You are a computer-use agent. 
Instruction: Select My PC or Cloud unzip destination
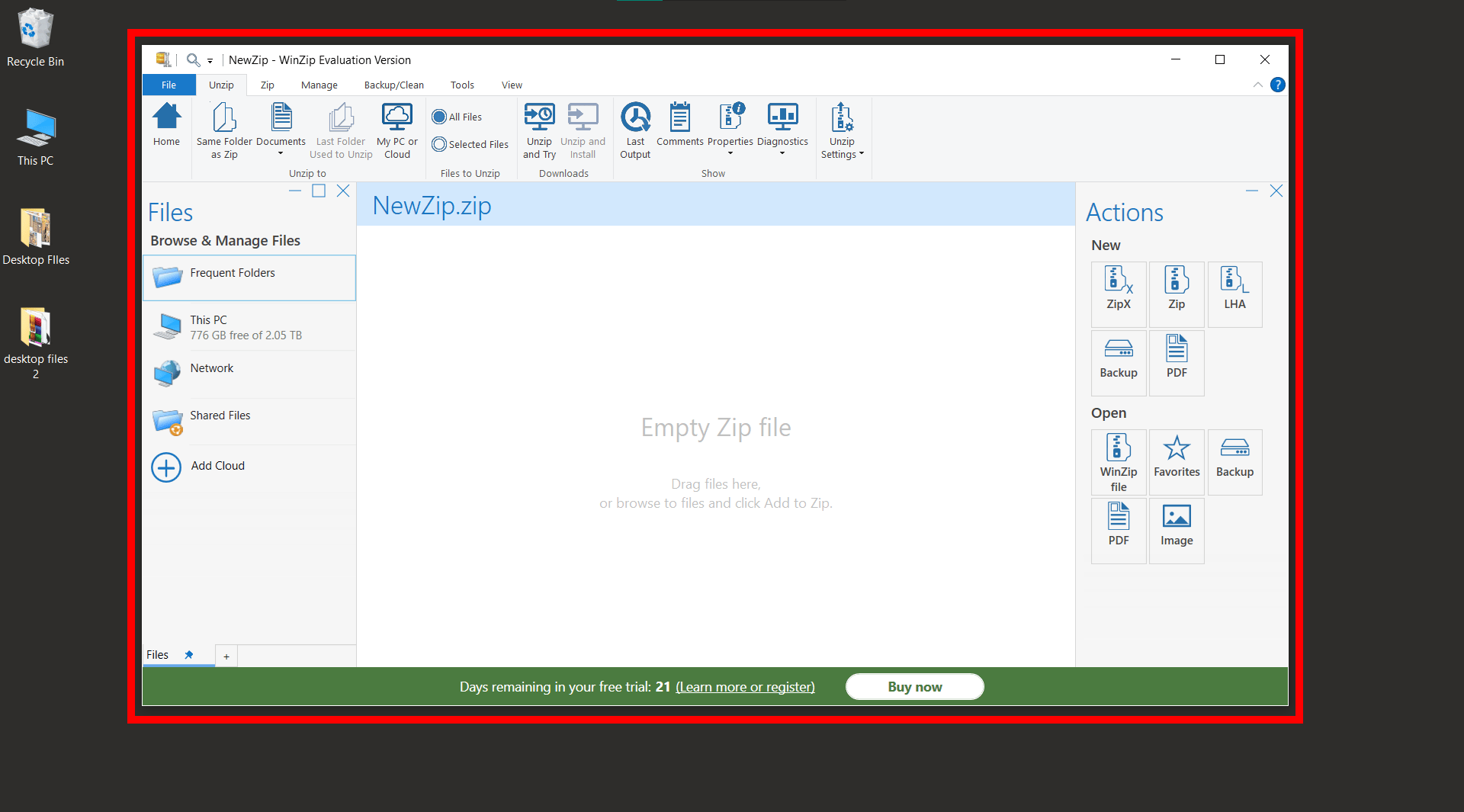click(396, 130)
